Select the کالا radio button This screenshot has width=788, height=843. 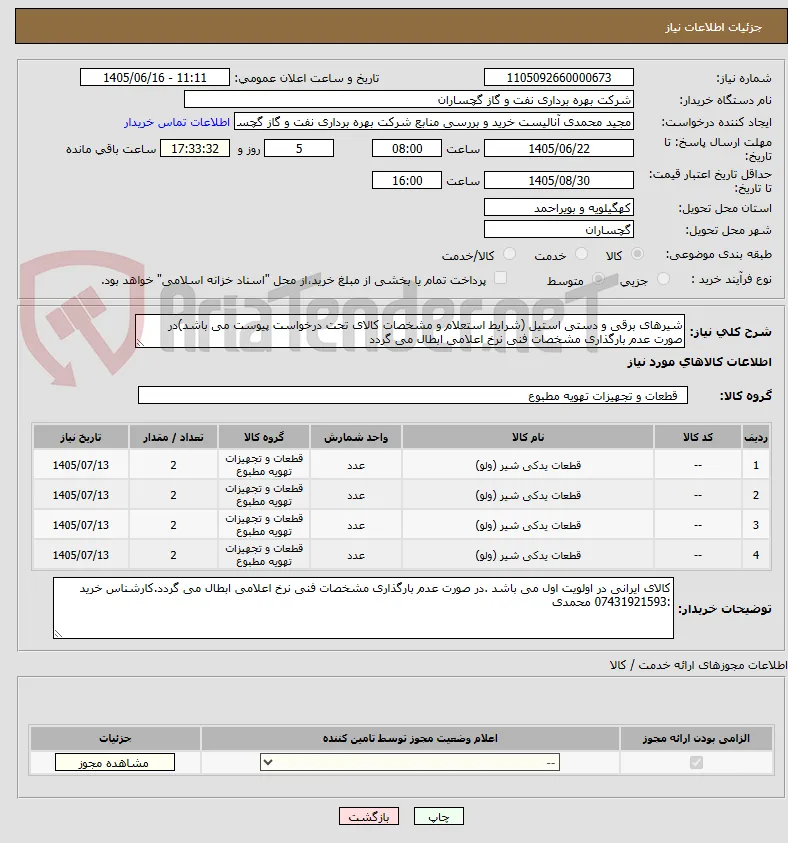[637, 254]
